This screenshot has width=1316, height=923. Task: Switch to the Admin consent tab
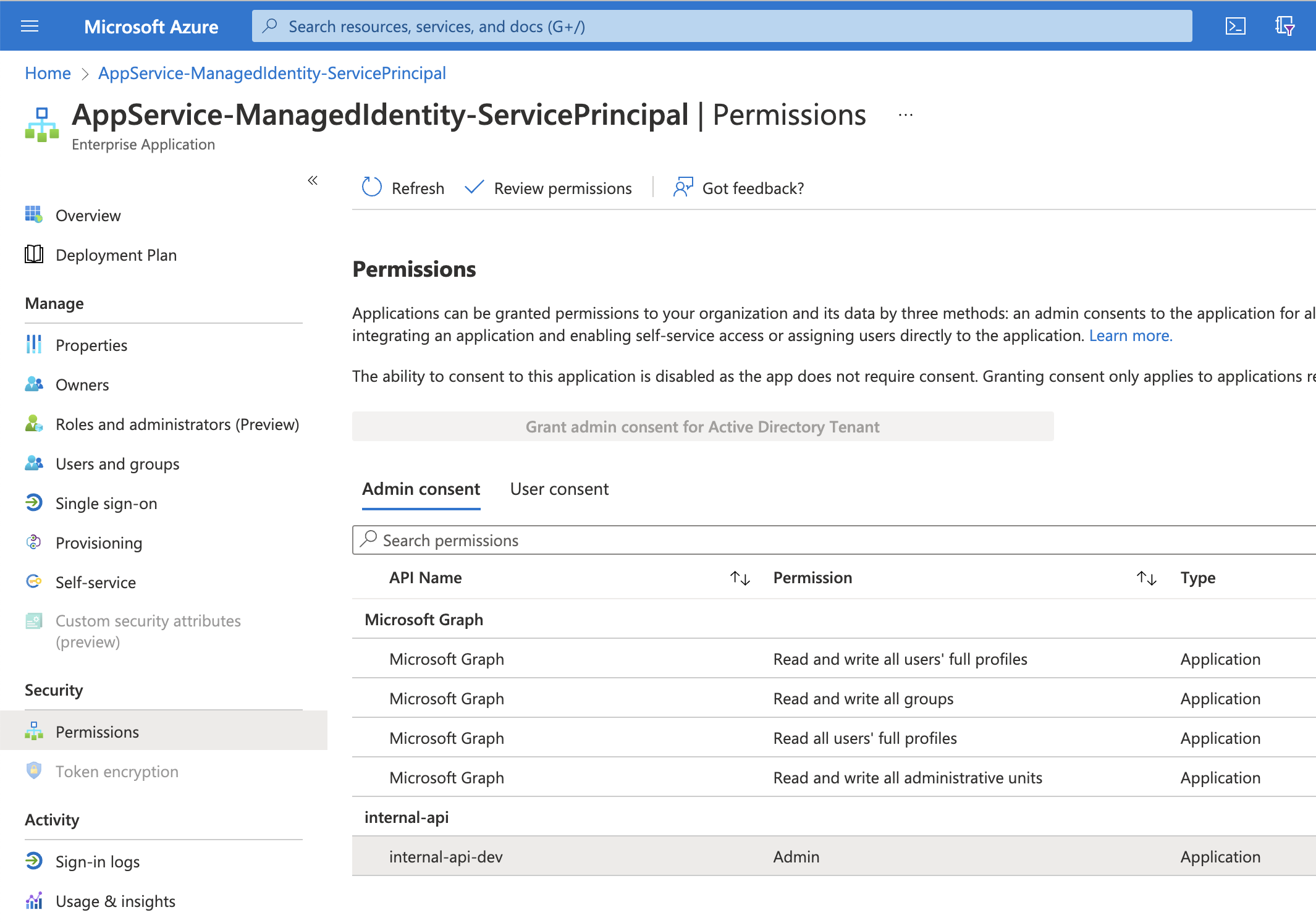[x=421, y=489]
